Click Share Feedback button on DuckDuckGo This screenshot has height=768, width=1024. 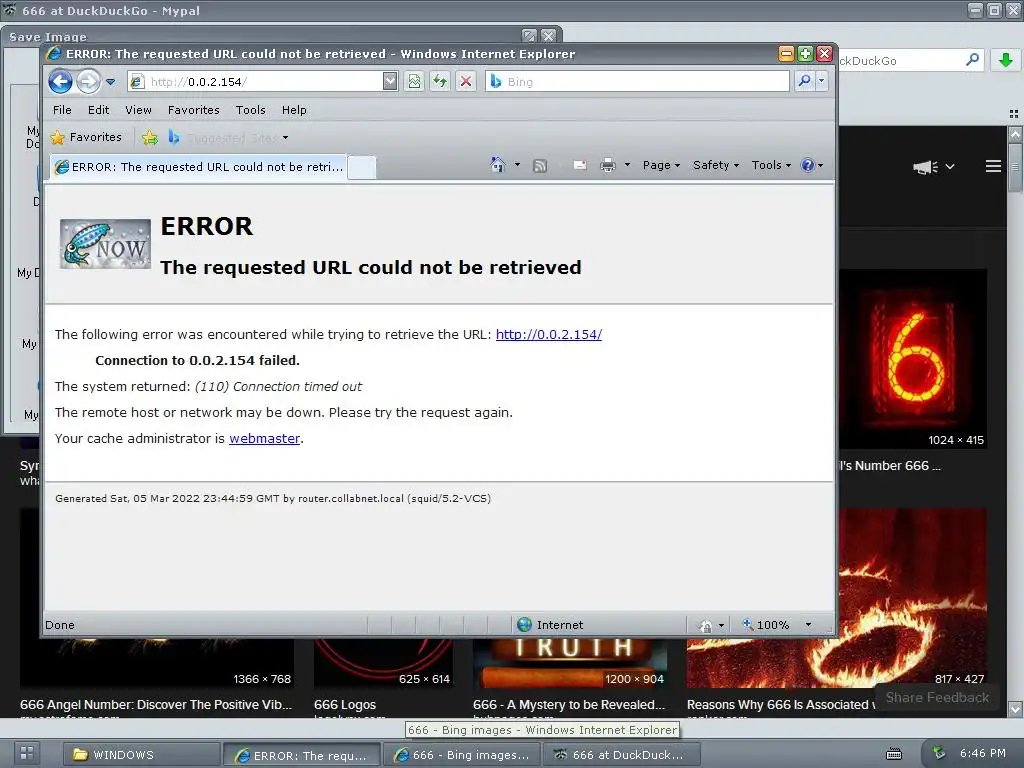coord(937,697)
